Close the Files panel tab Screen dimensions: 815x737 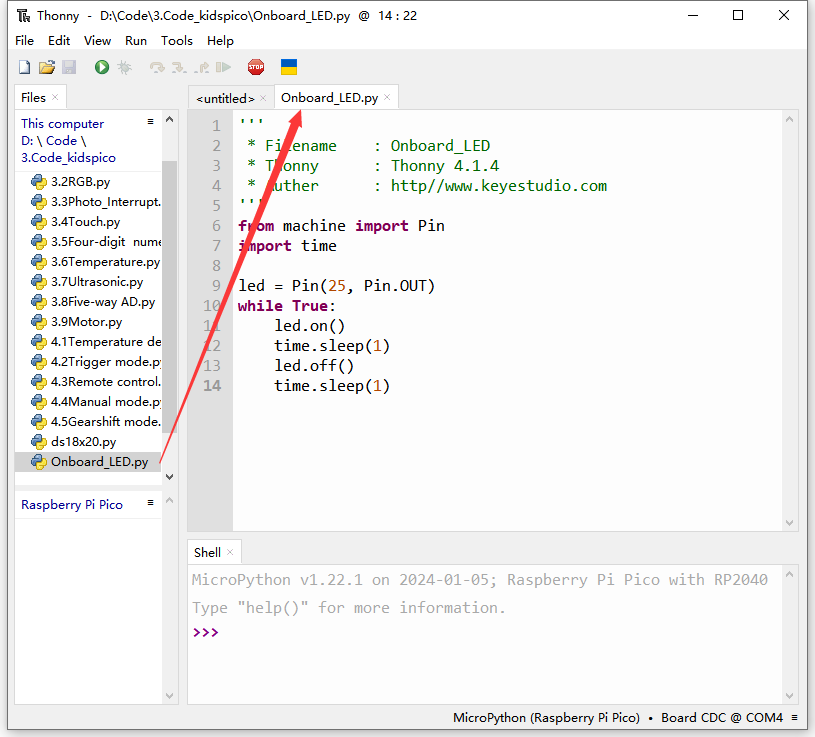pos(55,97)
